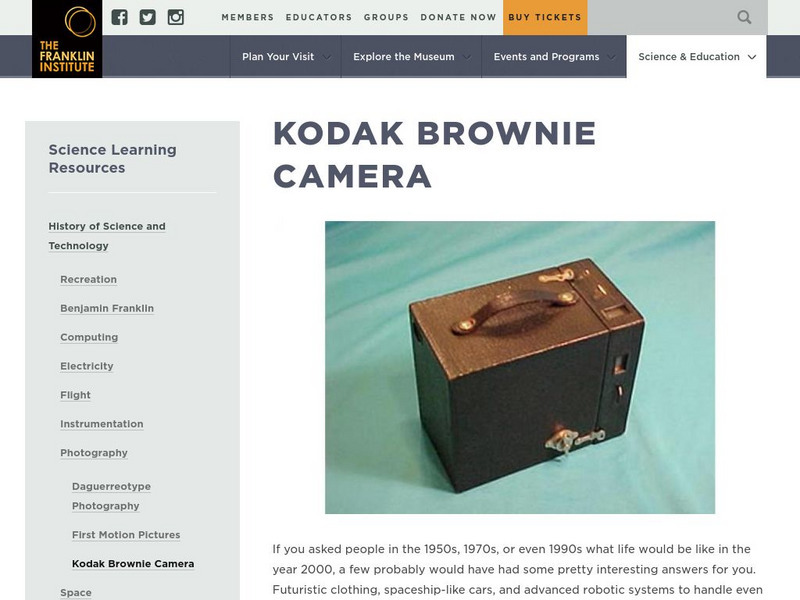The width and height of the screenshot is (800, 600).
Task: Click The Franklin Institute logo
Action: click(67, 39)
